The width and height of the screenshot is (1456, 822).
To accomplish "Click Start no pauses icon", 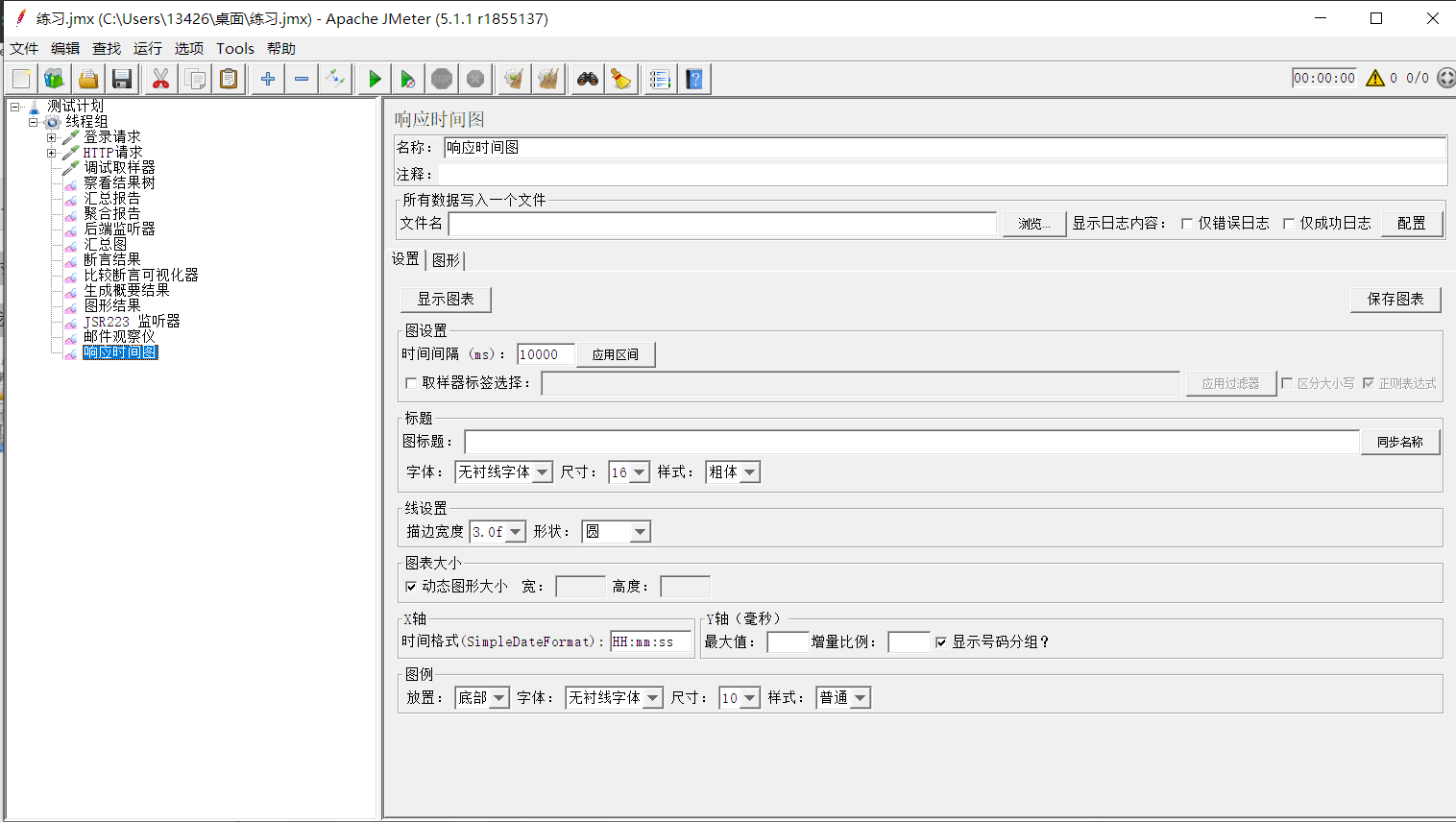I will point(408,79).
